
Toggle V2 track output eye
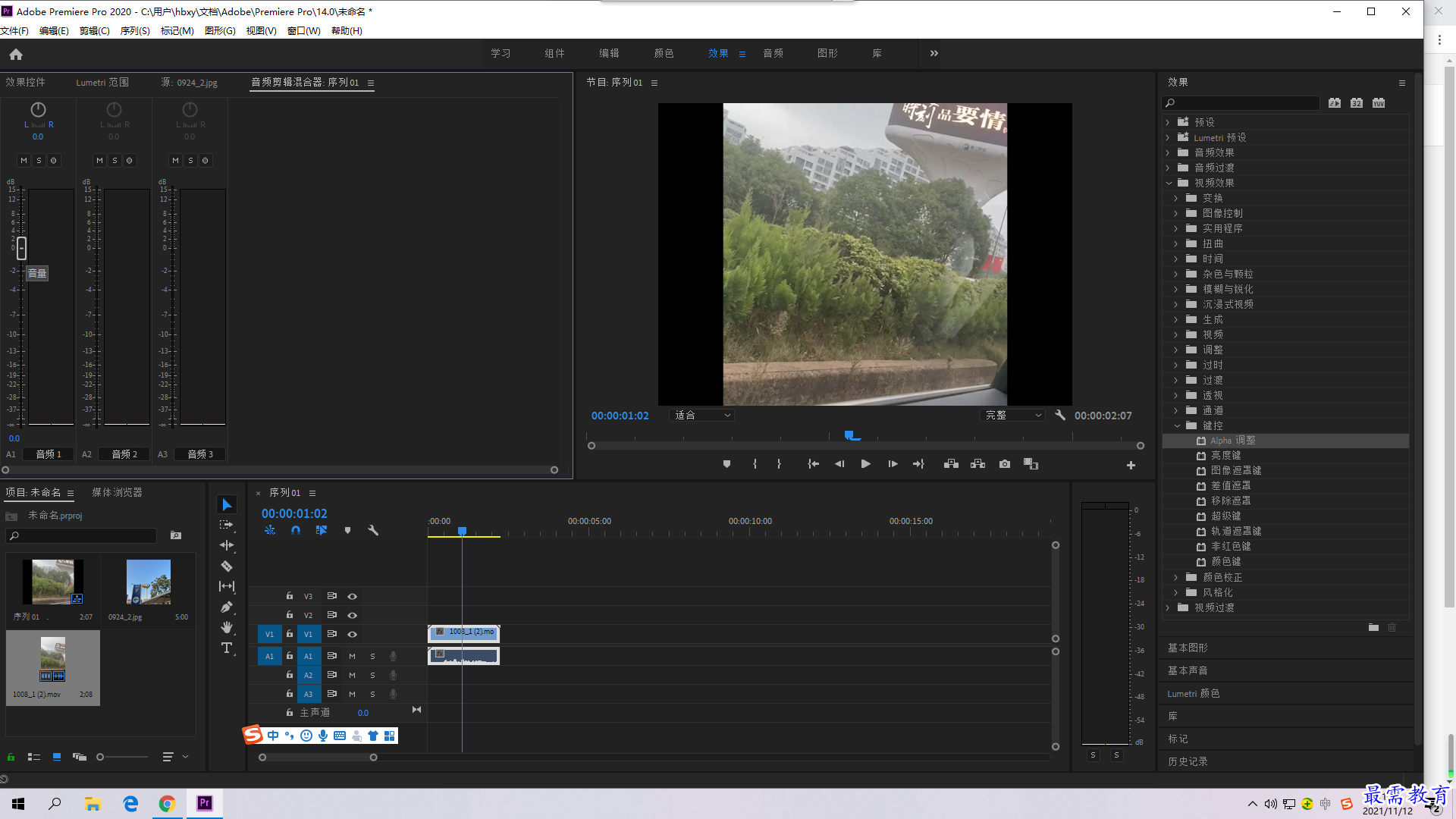pos(352,615)
